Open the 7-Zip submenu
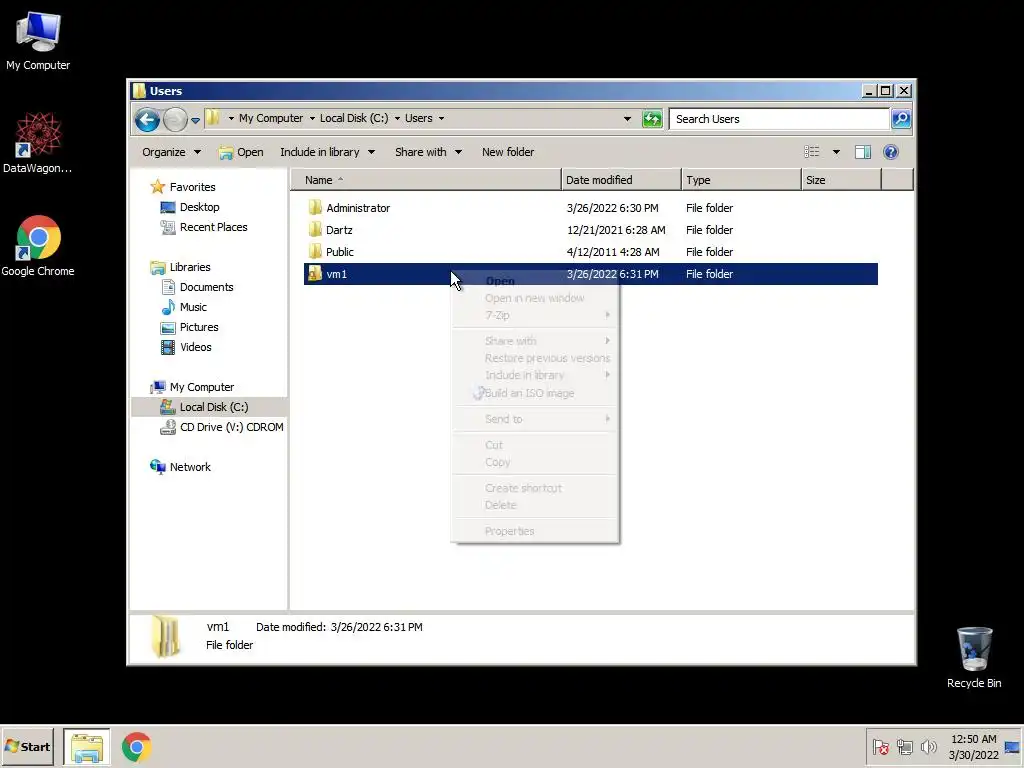1024x768 pixels. (x=535, y=315)
